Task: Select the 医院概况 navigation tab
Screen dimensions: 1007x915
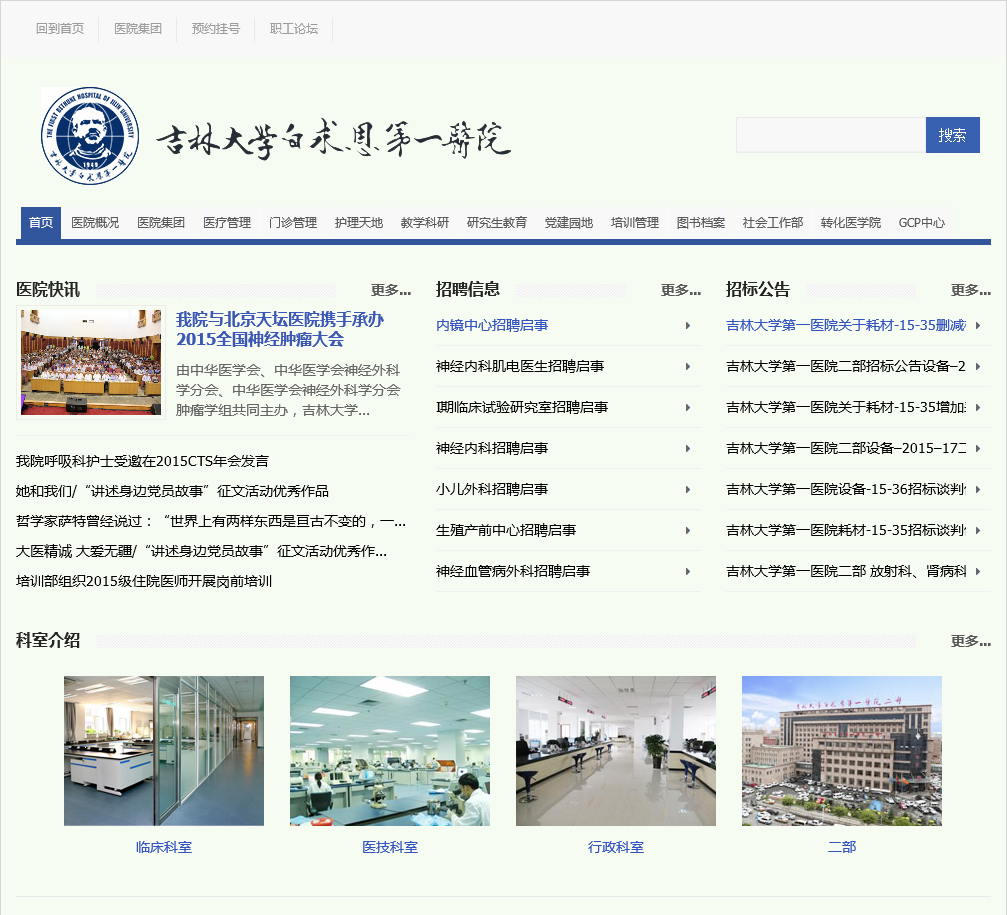Action: pyautogui.click(x=95, y=223)
